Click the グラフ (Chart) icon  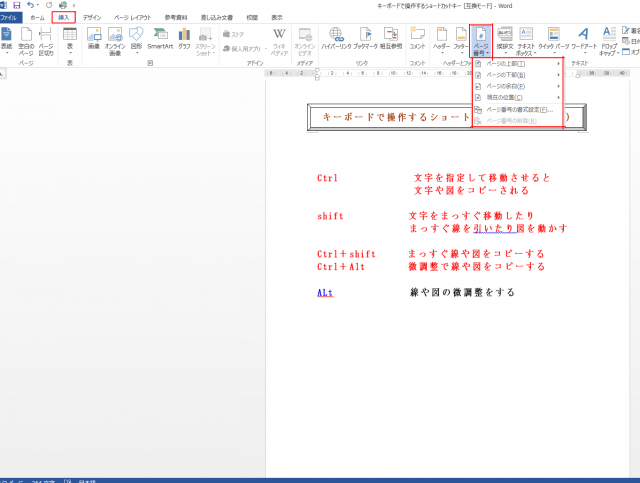[x=184, y=40]
